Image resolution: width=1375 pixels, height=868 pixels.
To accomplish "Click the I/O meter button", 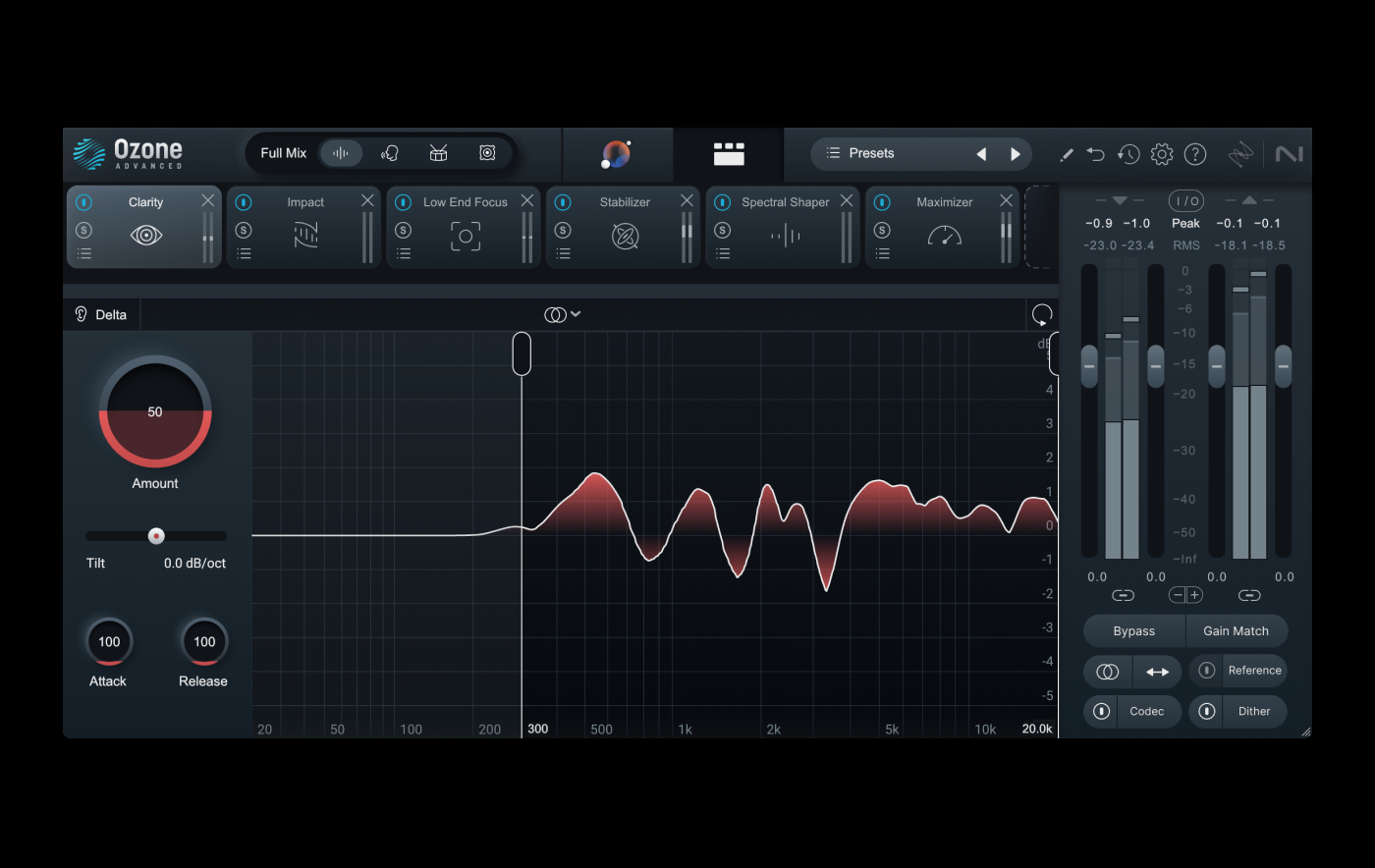I will pos(1186,201).
